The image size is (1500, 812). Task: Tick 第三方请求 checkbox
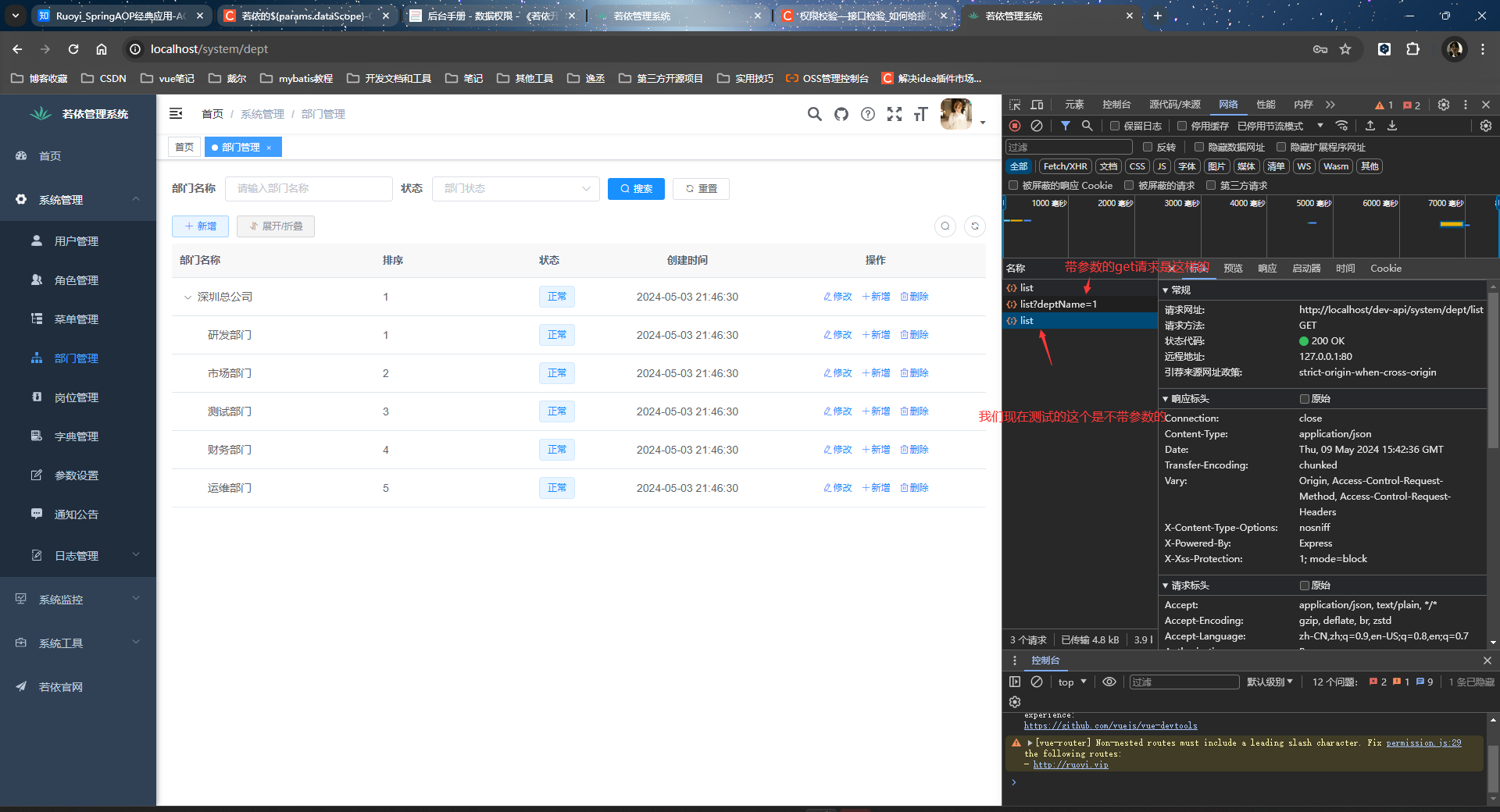click(x=1211, y=185)
